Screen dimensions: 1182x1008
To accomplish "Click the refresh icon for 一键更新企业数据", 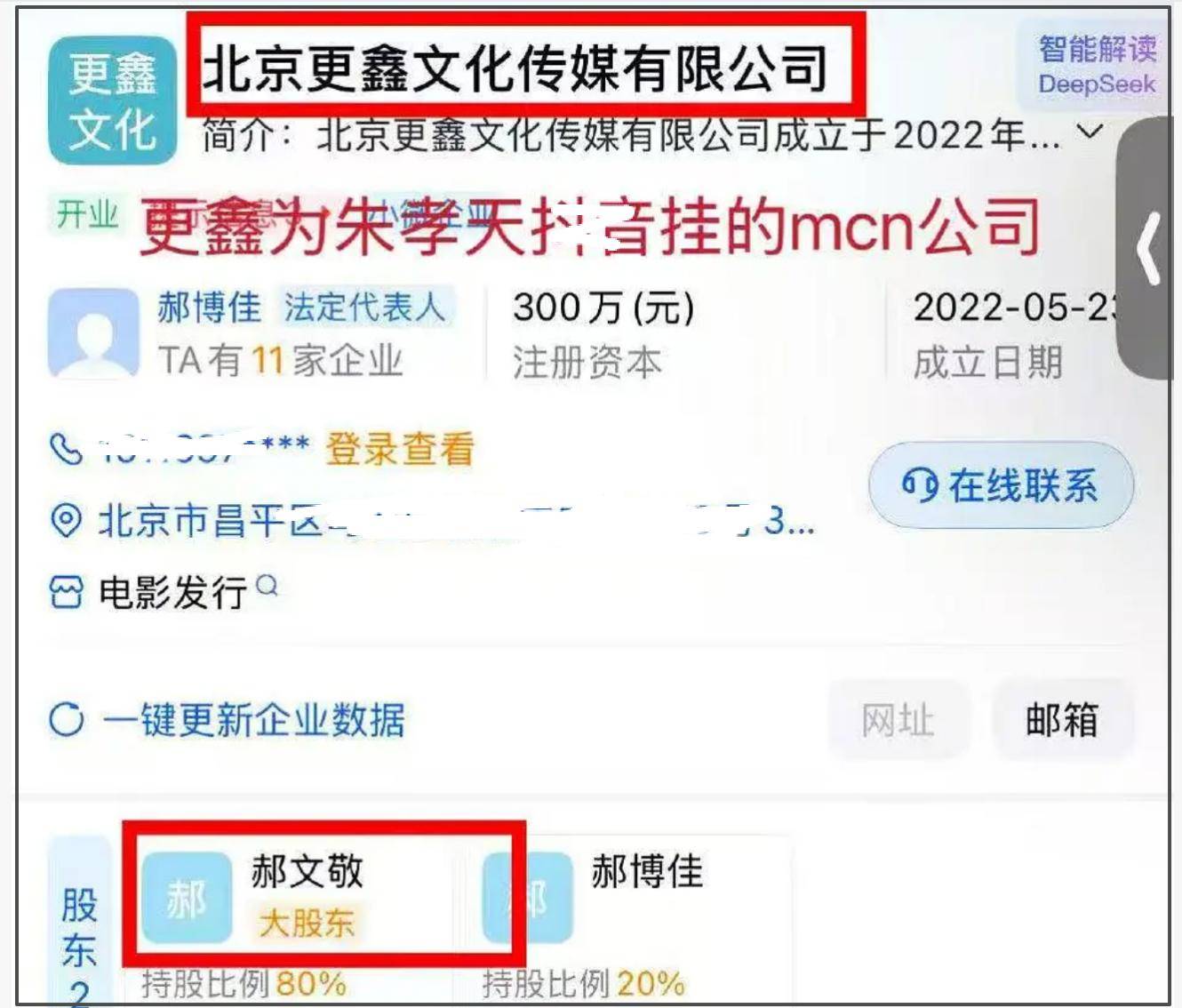I will [x=67, y=719].
